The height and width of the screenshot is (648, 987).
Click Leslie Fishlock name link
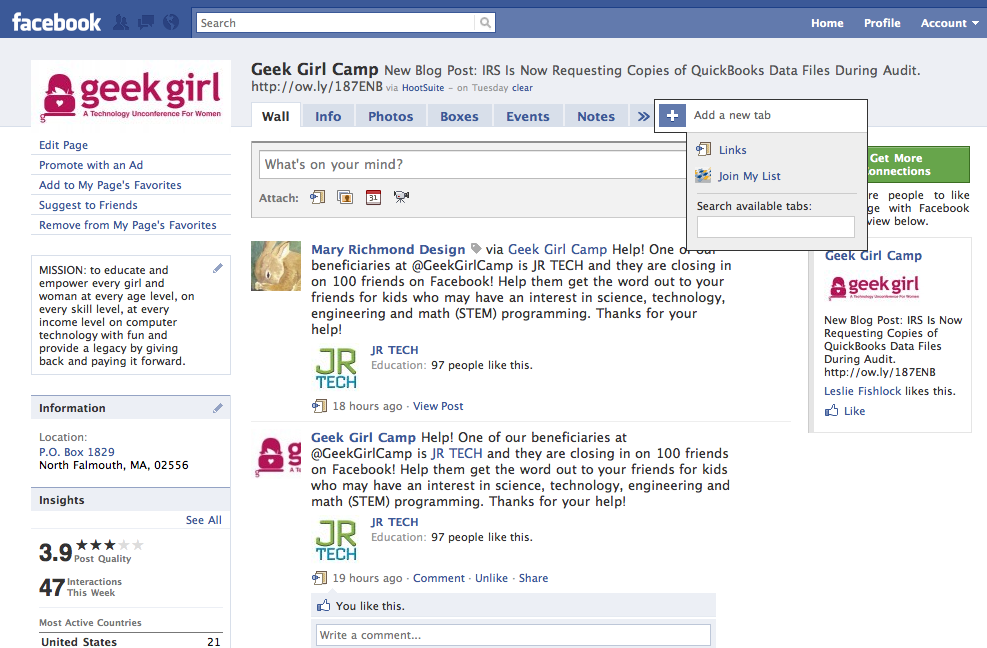(x=862, y=391)
